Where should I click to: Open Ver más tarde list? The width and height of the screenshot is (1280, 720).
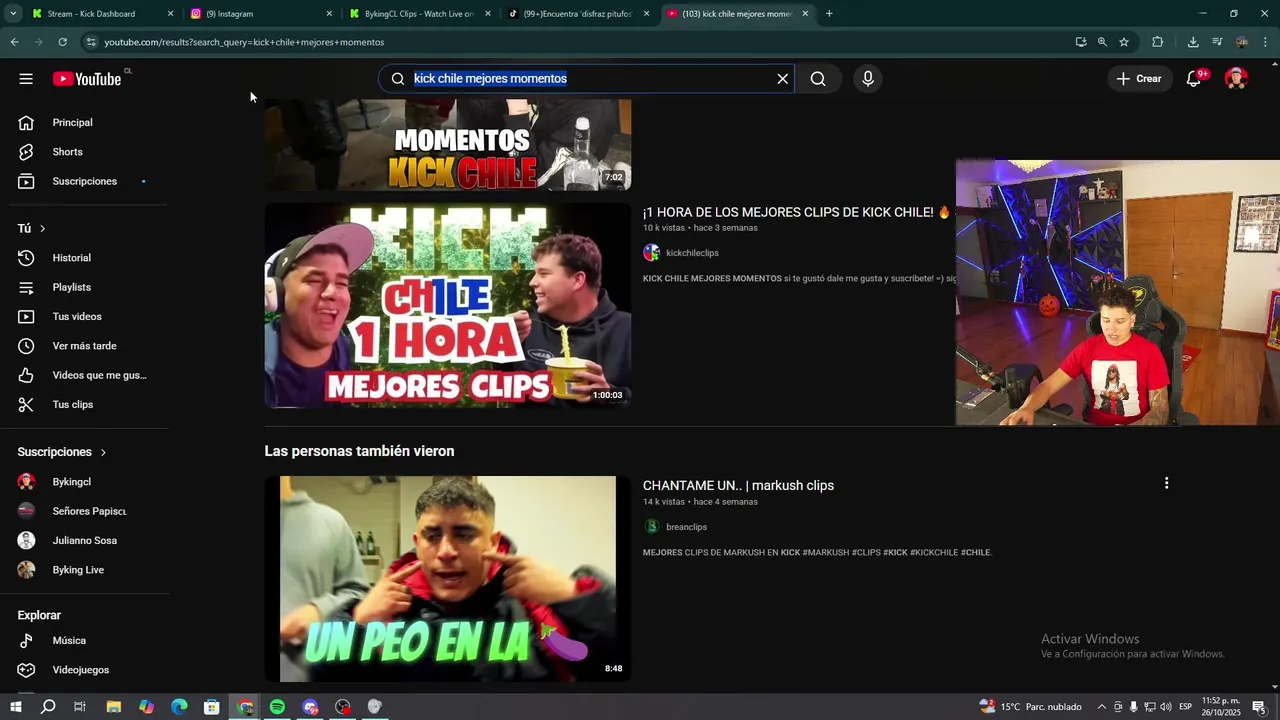tap(84, 346)
